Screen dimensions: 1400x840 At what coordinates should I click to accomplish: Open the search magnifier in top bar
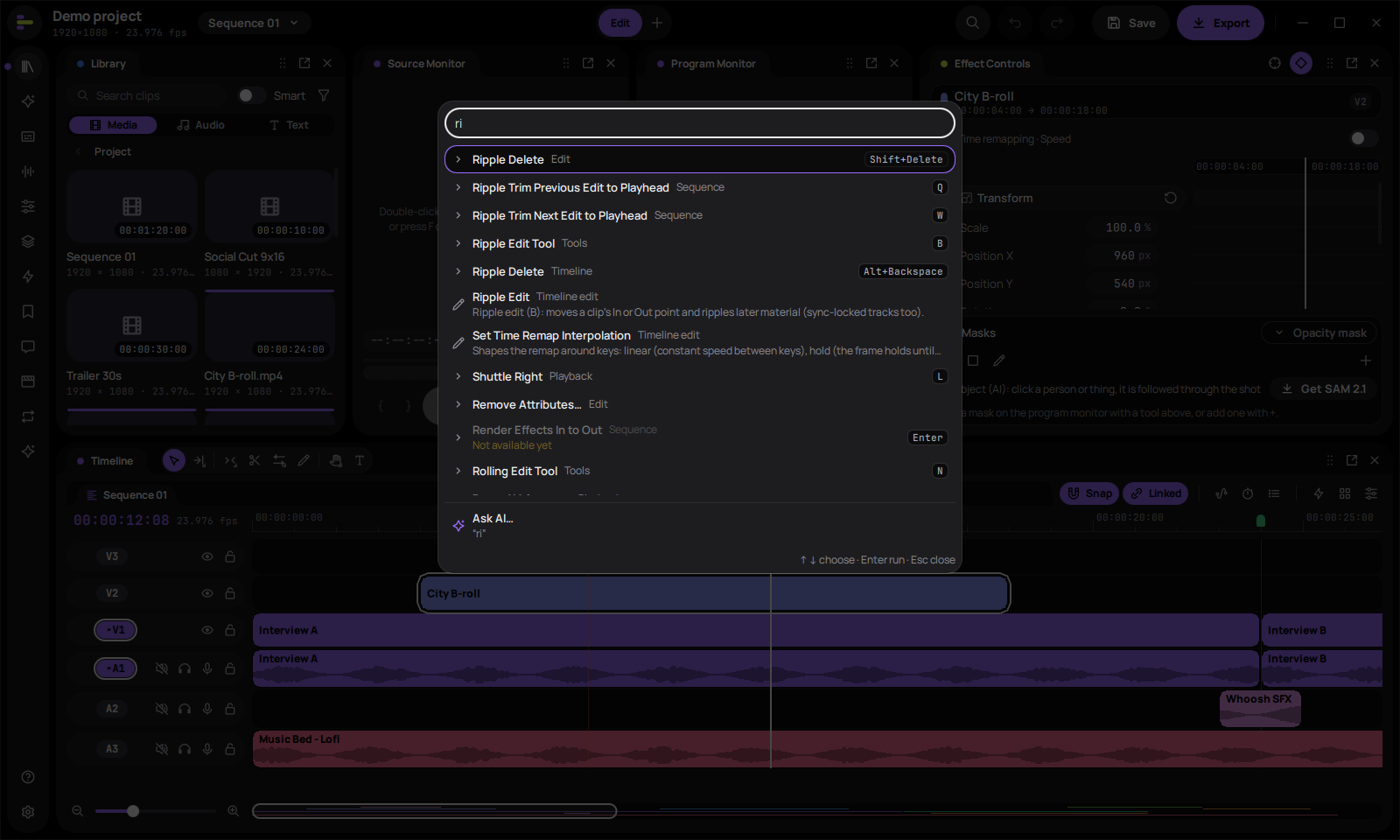[973, 23]
